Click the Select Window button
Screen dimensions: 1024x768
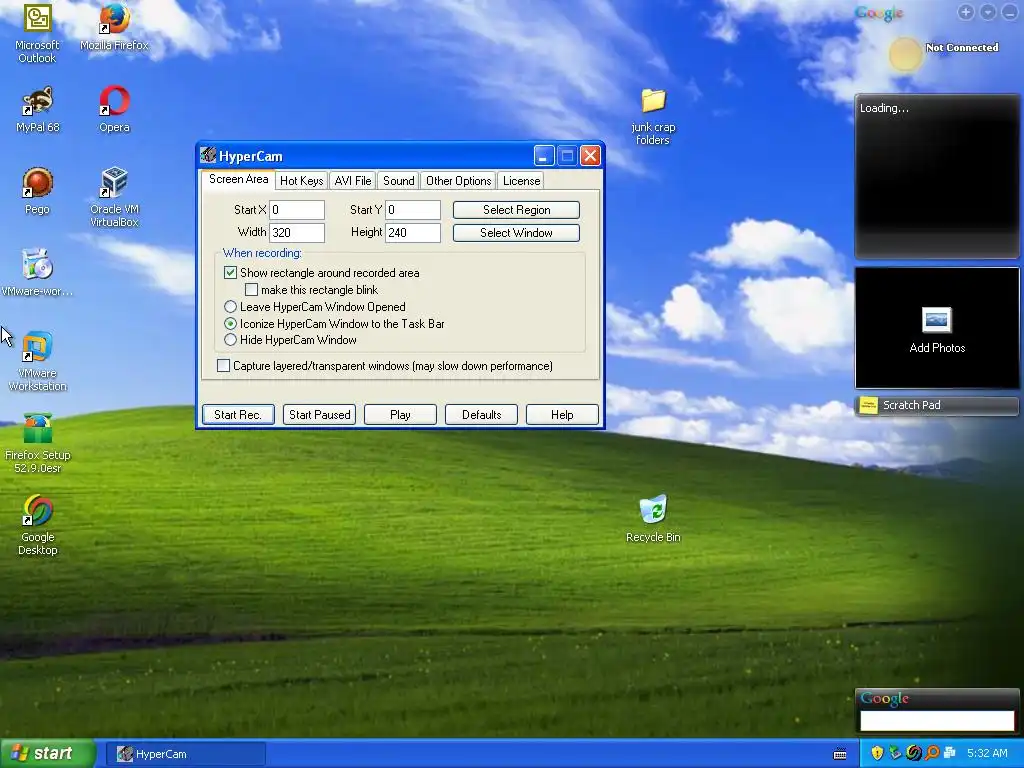[x=516, y=232]
